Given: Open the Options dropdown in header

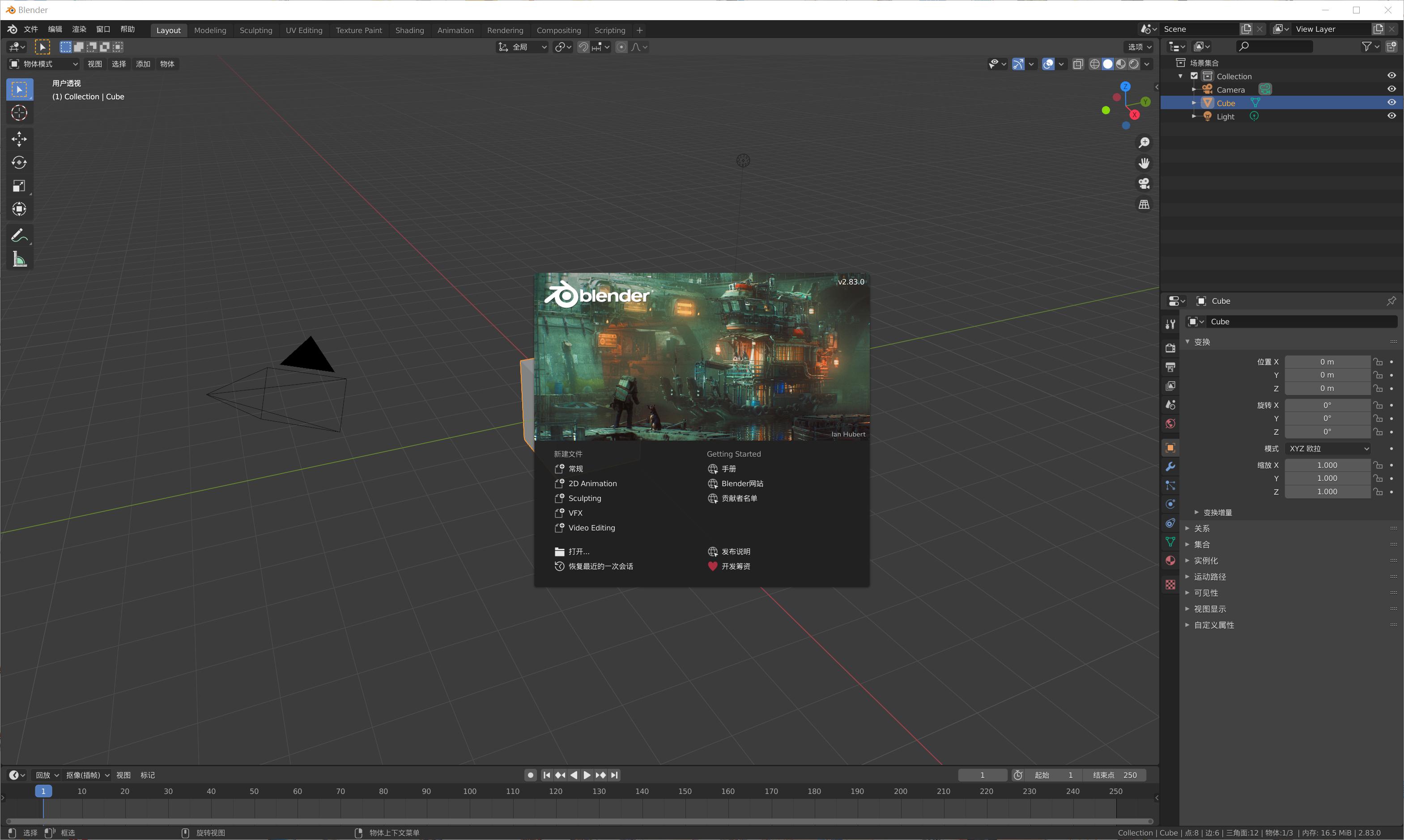Looking at the screenshot, I should point(1139,47).
